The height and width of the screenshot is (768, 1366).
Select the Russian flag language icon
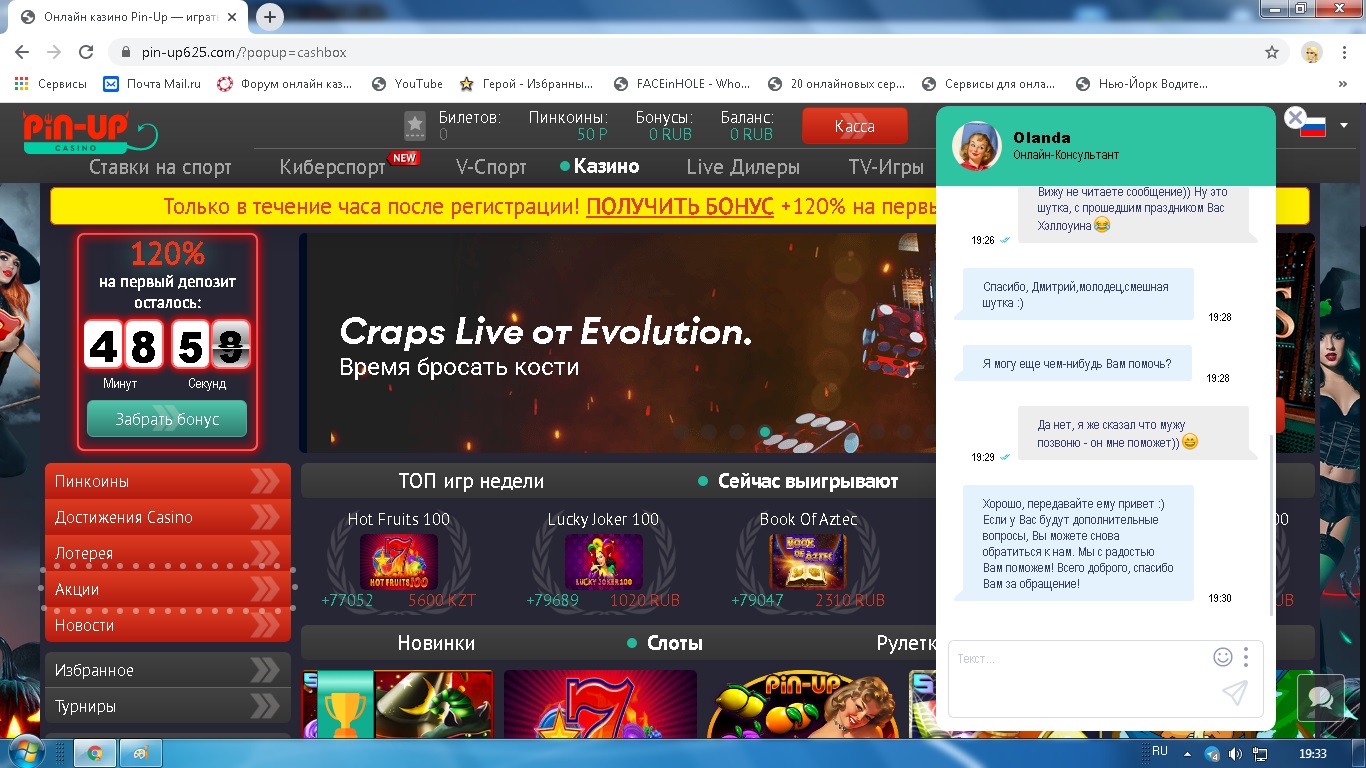[1313, 126]
